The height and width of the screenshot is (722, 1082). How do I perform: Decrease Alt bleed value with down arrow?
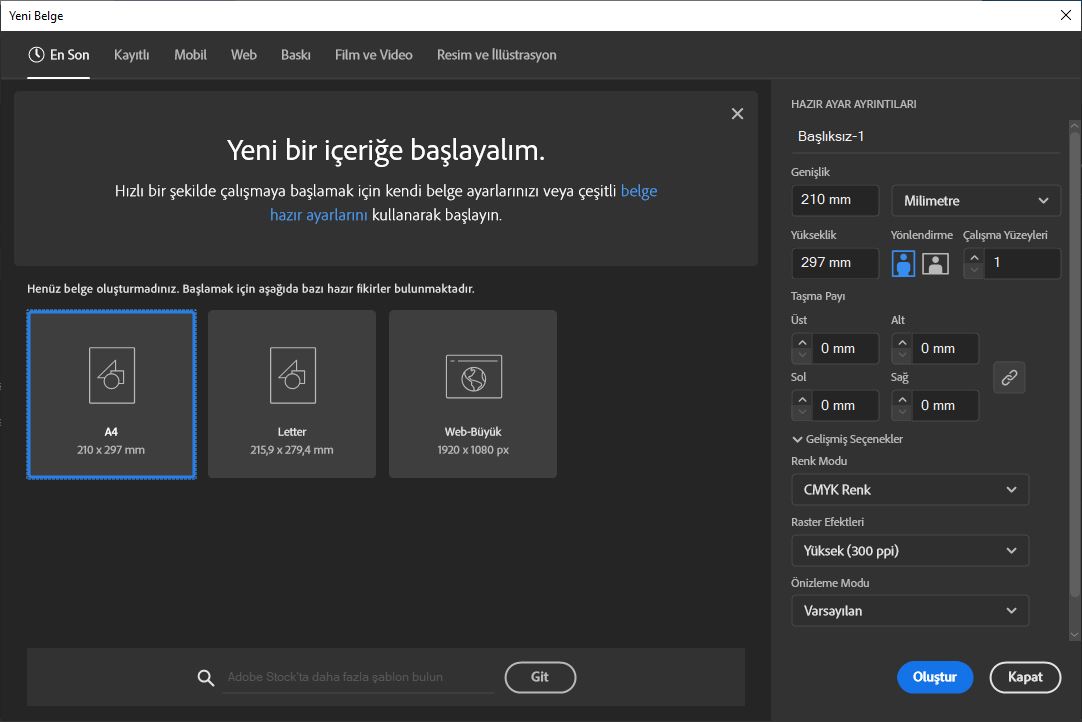902,355
